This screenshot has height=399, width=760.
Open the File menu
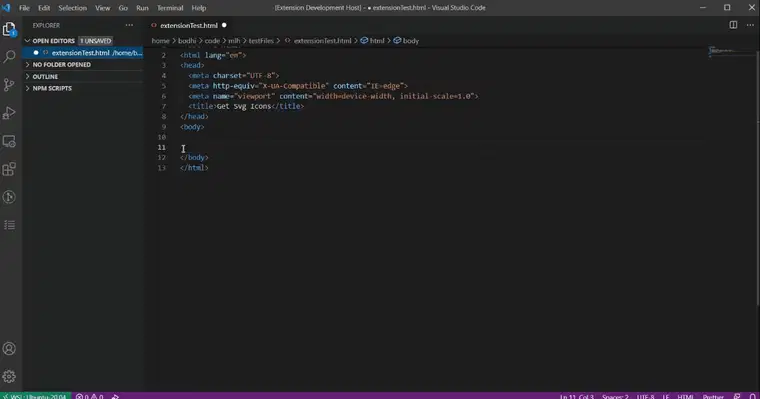click(24, 8)
